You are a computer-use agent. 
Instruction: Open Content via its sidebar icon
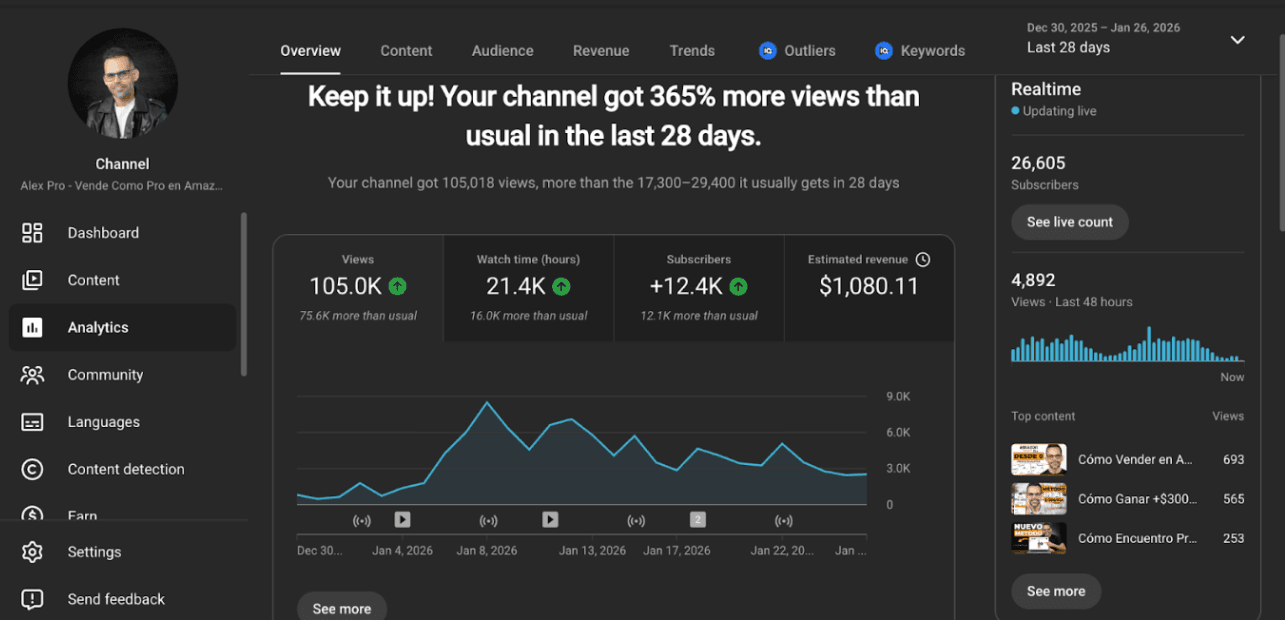(x=32, y=280)
